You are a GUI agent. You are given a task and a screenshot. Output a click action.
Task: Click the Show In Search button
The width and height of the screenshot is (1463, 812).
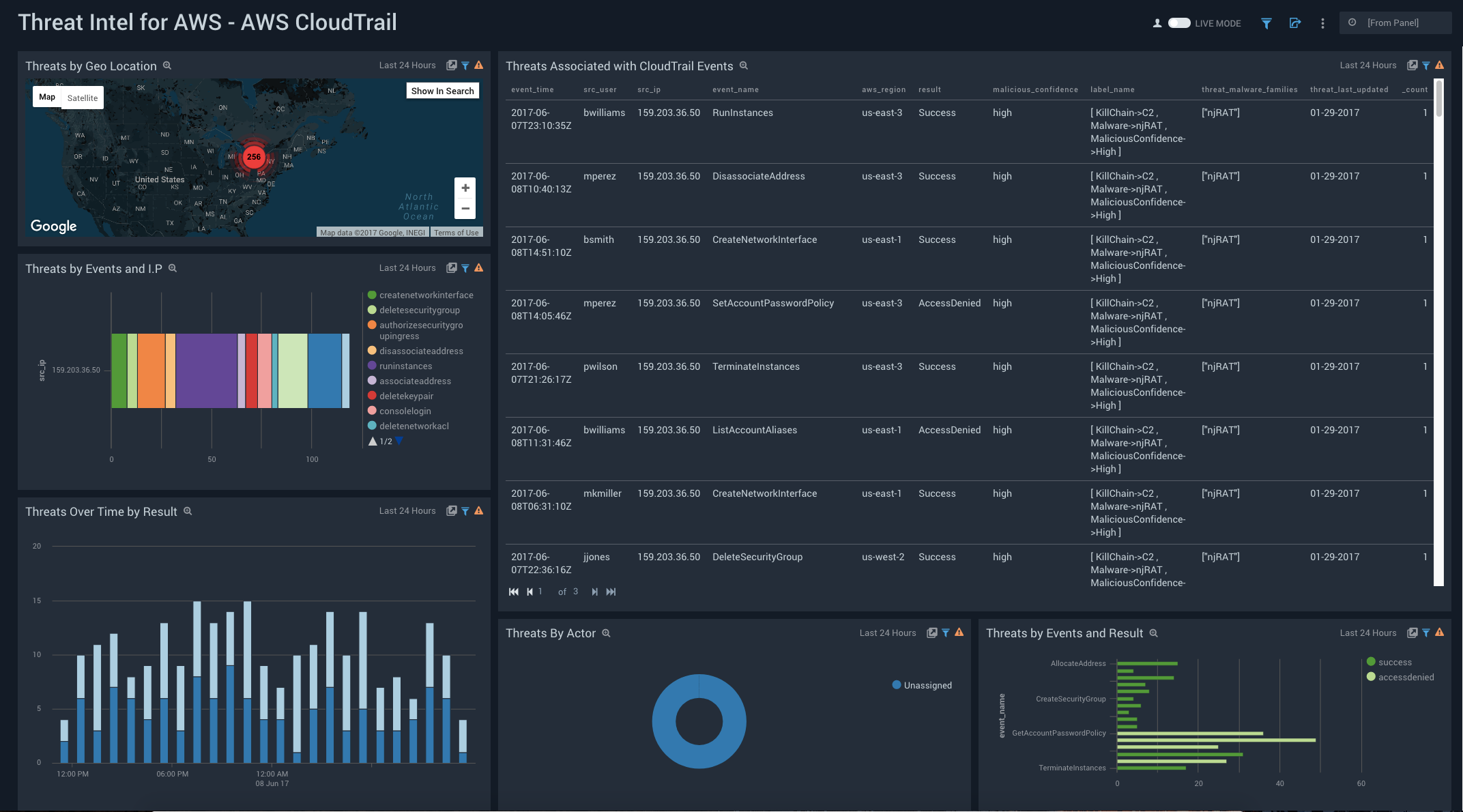[442, 90]
